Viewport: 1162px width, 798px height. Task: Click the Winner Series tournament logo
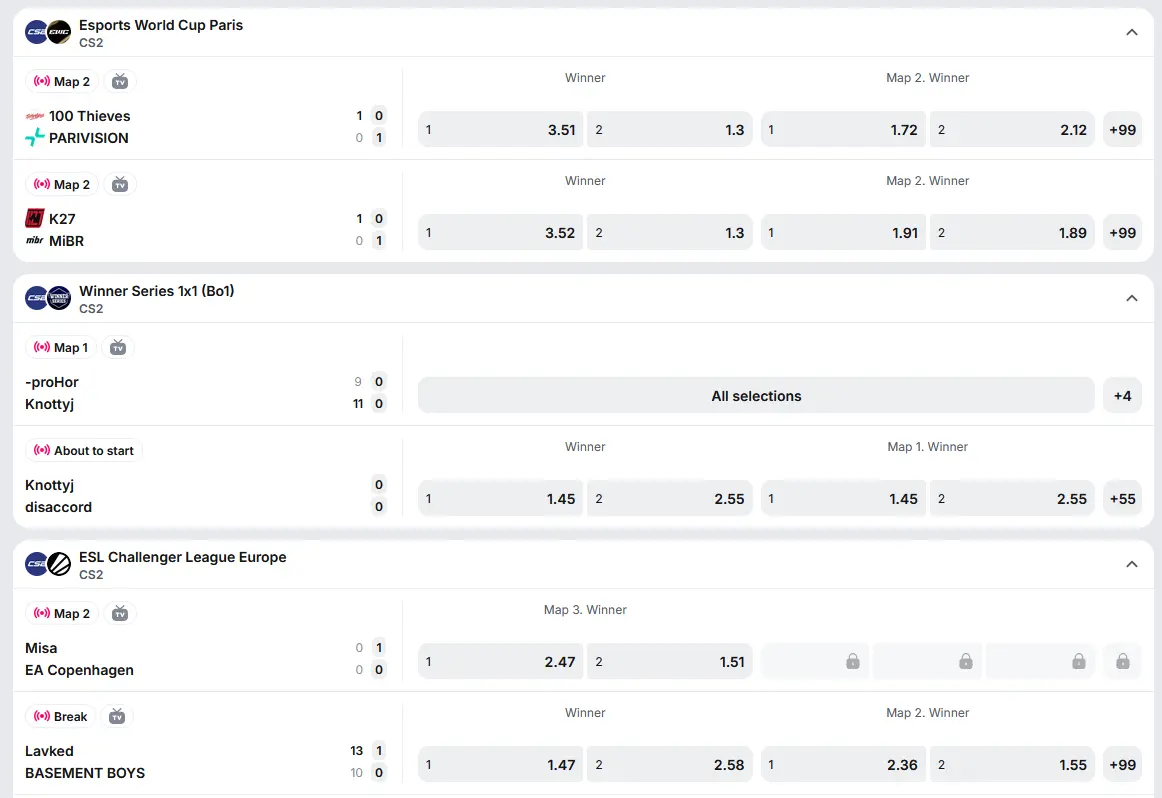[59, 298]
